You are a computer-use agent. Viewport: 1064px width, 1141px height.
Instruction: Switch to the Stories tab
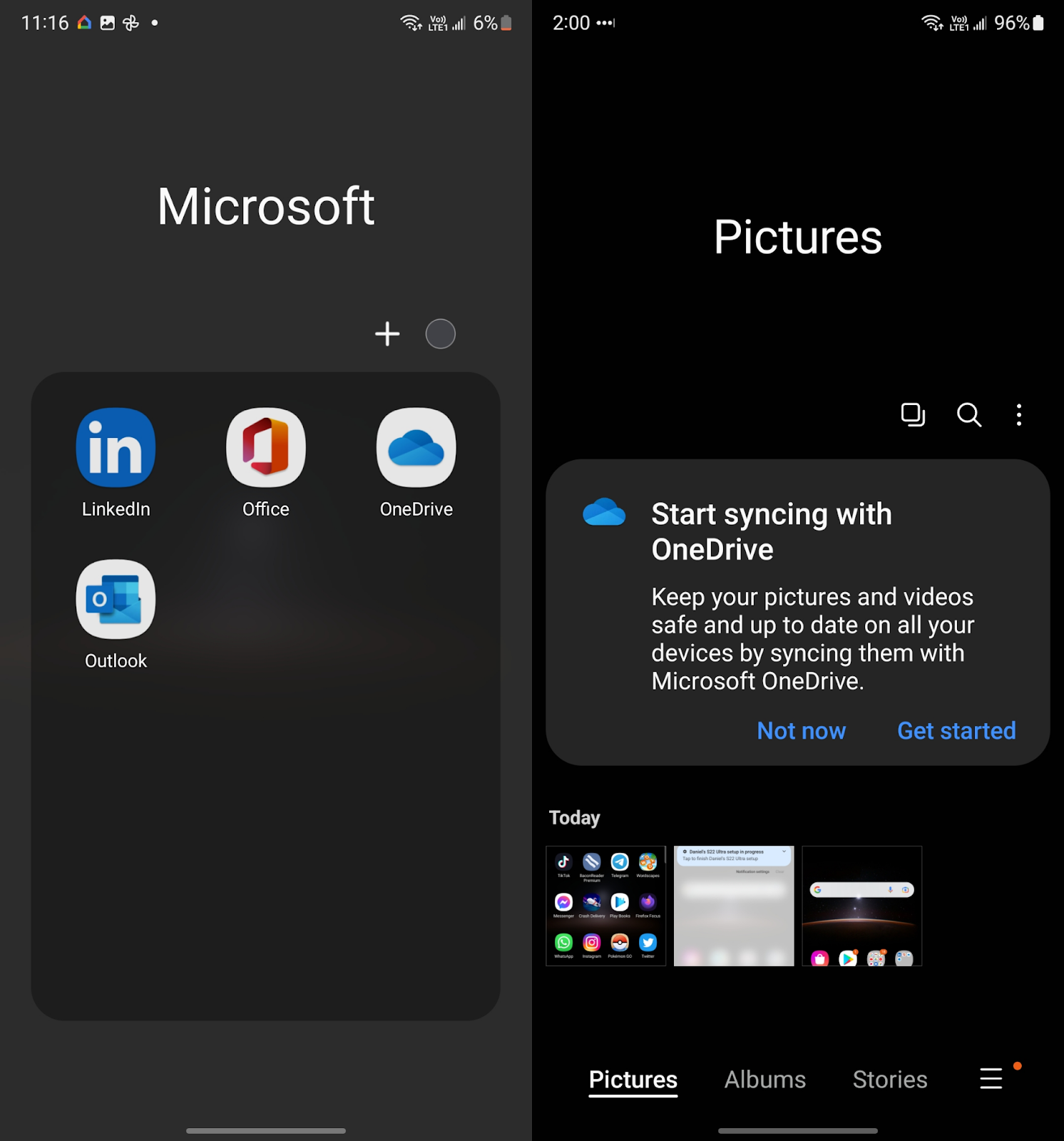tap(890, 1080)
